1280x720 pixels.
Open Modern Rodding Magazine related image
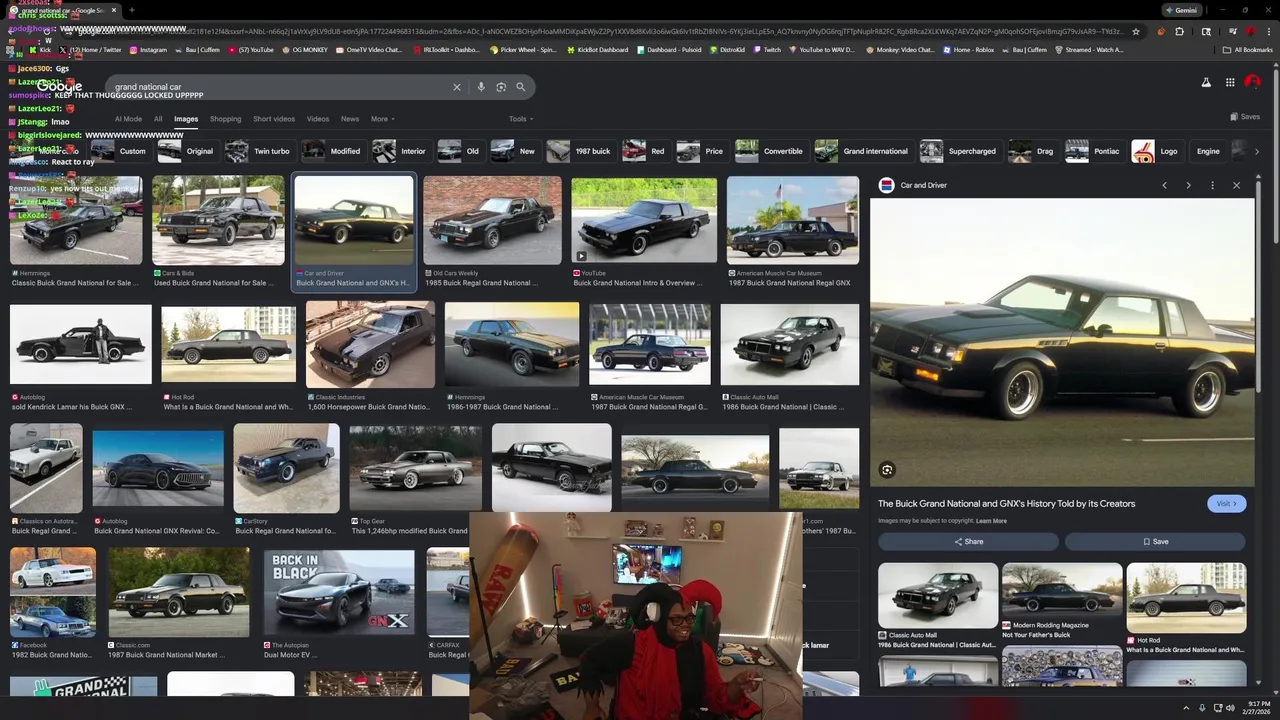(x=1062, y=590)
